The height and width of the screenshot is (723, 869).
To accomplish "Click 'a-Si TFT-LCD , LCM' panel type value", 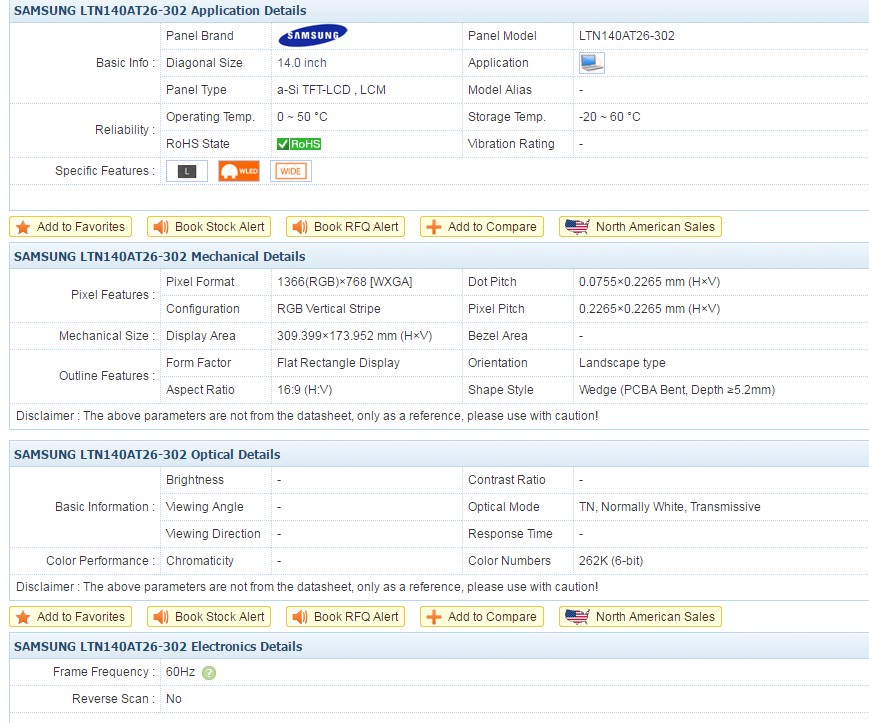I will pyautogui.click(x=331, y=90).
